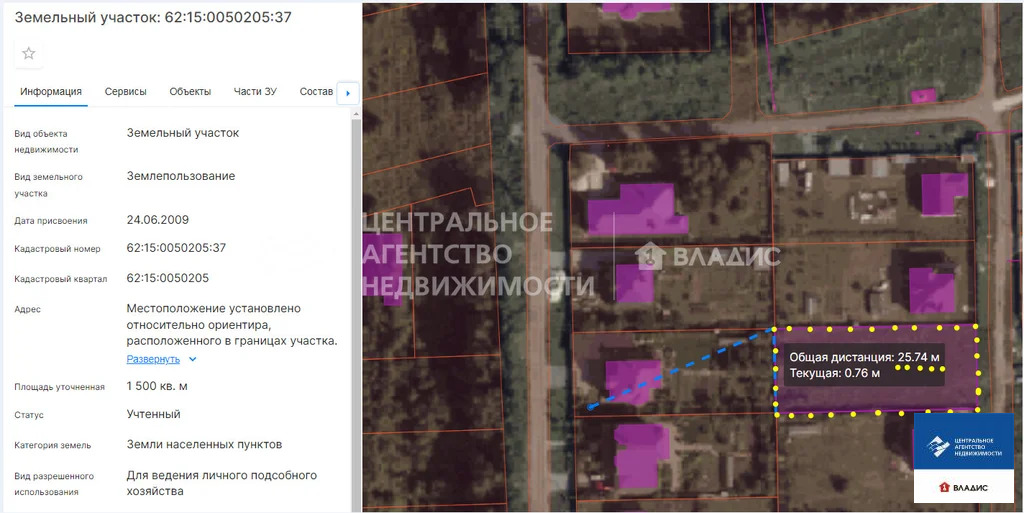The height and width of the screenshot is (513, 1024).
Task: Select the cadastral quarter value 62:15:0050205
Action: coord(168,278)
